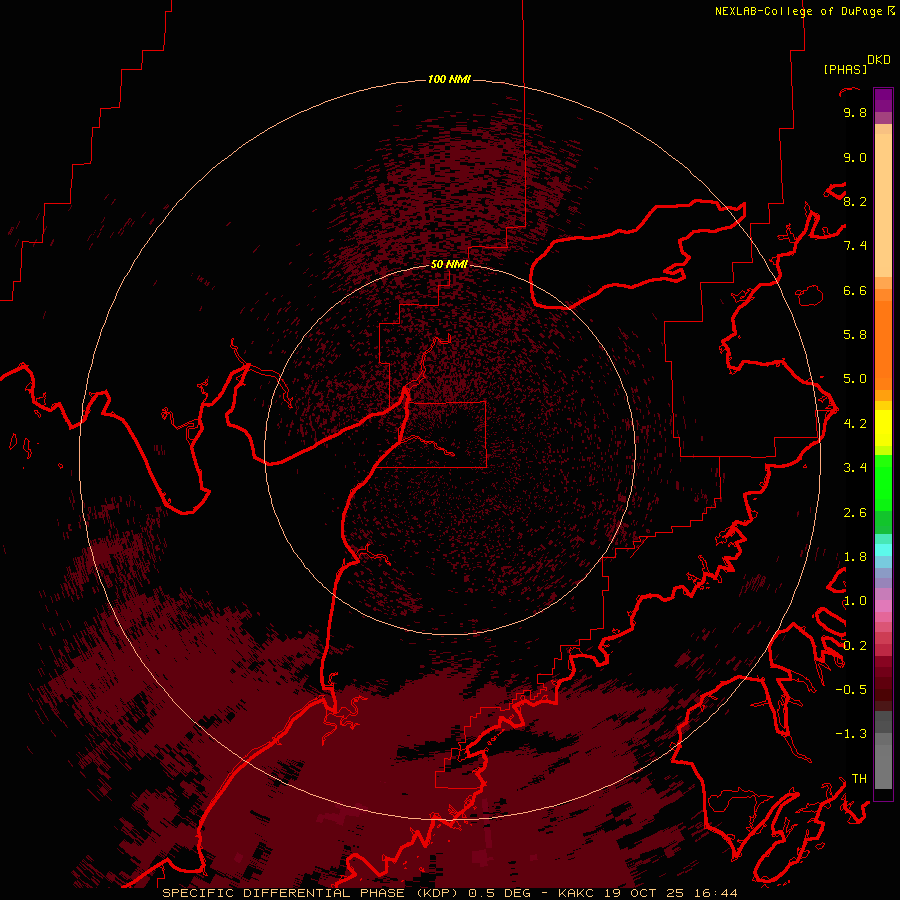The width and height of the screenshot is (900, 900).
Task: Click the TH threshold label on legend
Action: coord(859,779)
